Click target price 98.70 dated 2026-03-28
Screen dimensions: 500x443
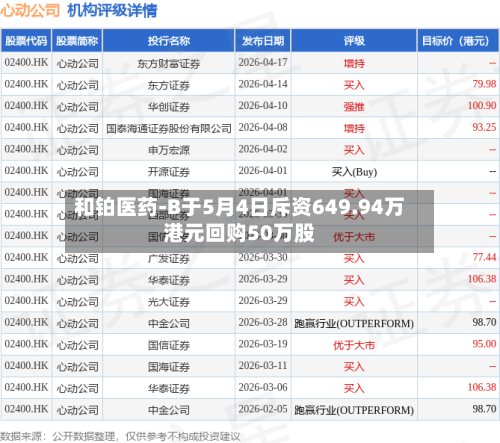[x=484, y=322]
